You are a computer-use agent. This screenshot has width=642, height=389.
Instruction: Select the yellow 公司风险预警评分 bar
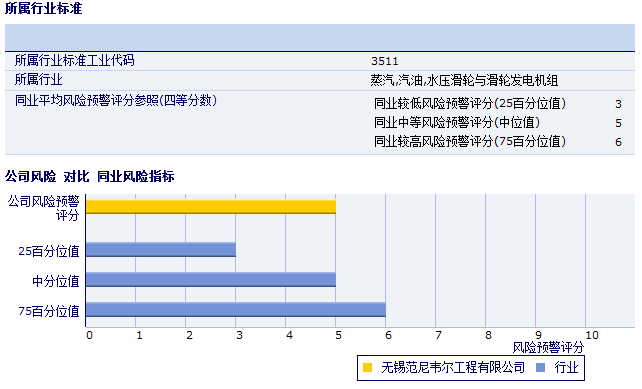[x=211, y=207]
